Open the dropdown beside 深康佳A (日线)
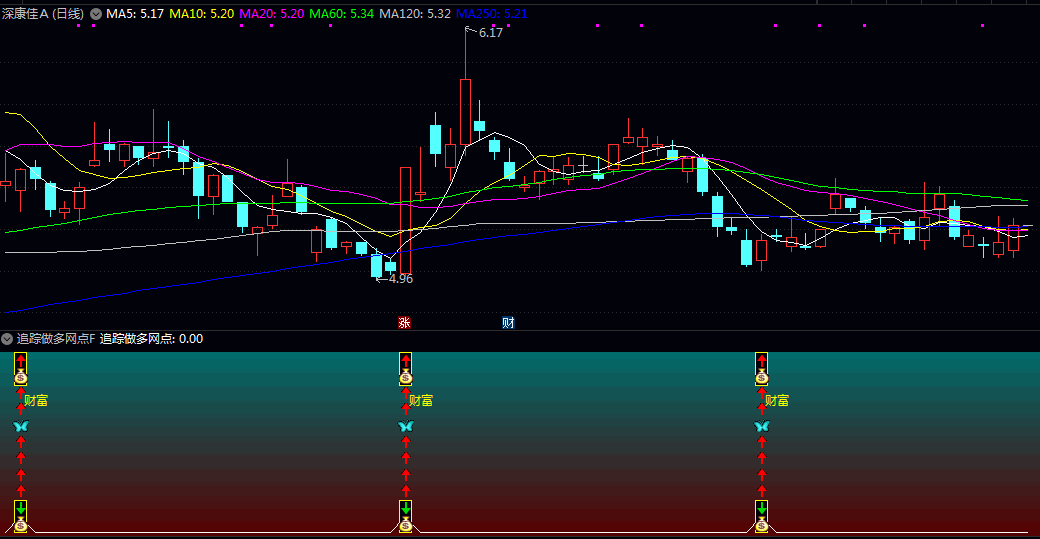The image size is (1040, 539). point(96,13)
